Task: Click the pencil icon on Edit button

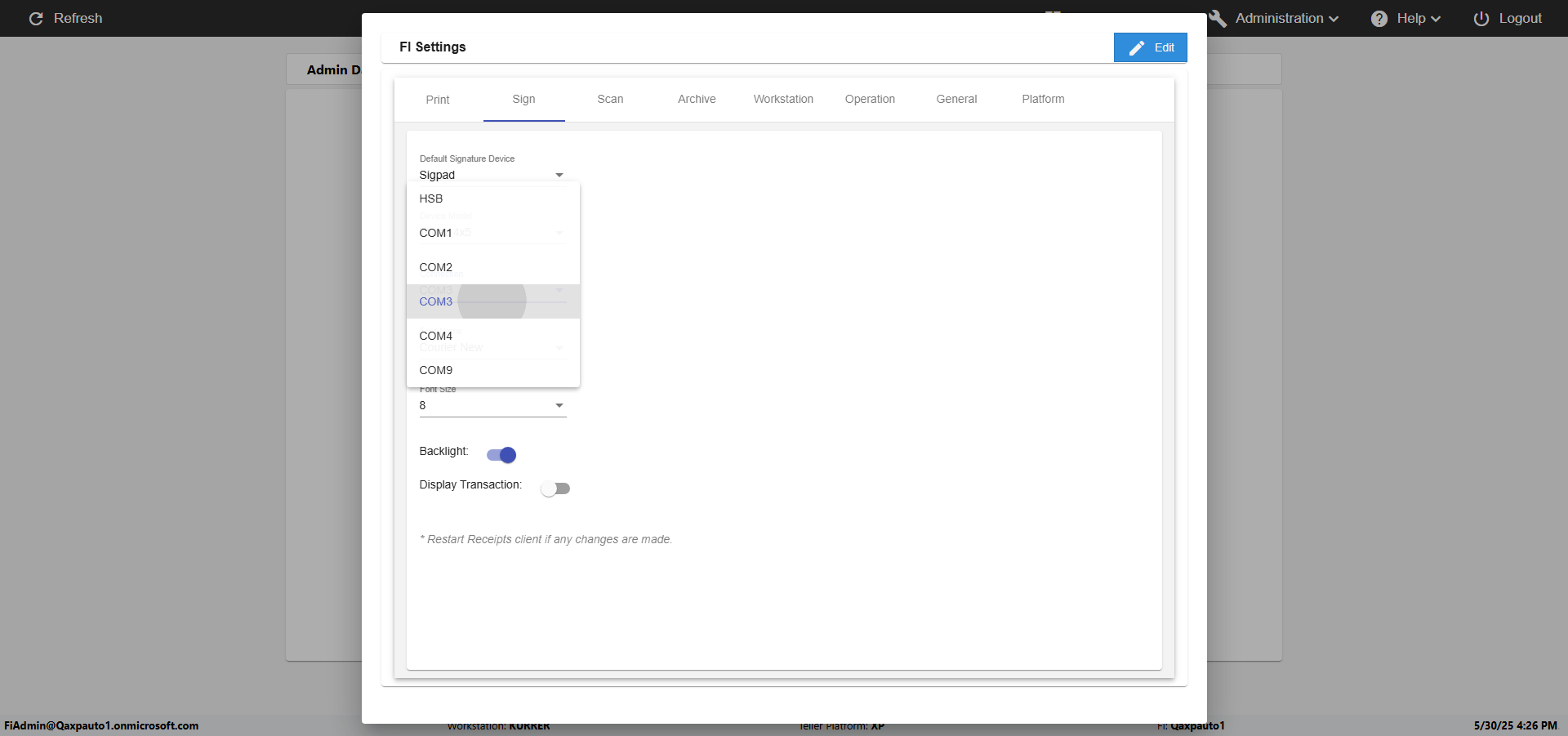Action: coord(1136,48)
